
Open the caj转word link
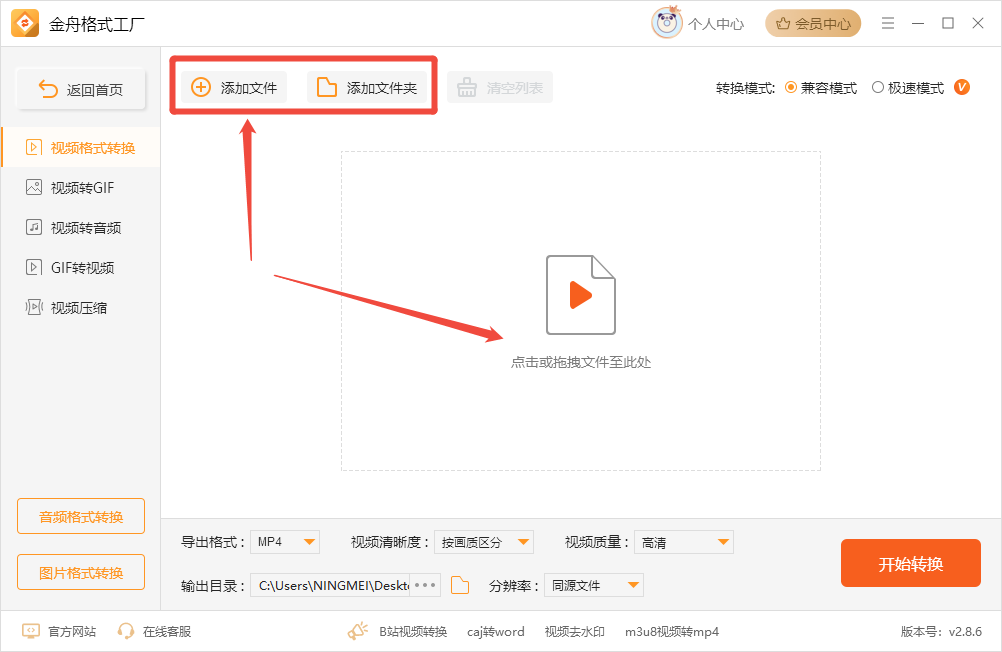pos(496,632)
